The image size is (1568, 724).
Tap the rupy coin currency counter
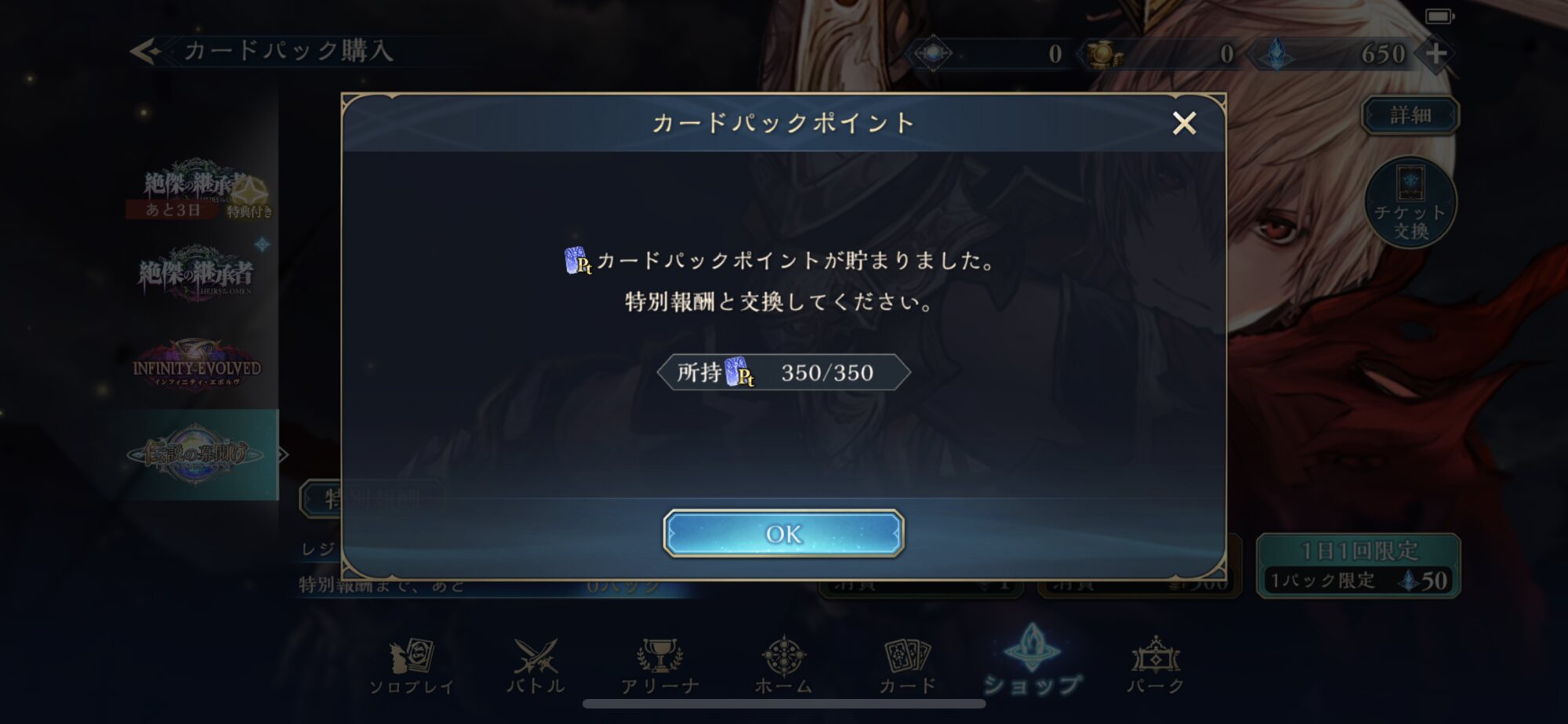click(x=1159, y=54)
